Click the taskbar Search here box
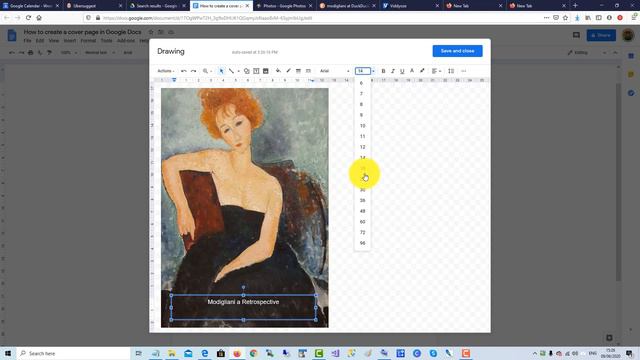Viewport: 640px width, 360px height. tap(73, 353)
